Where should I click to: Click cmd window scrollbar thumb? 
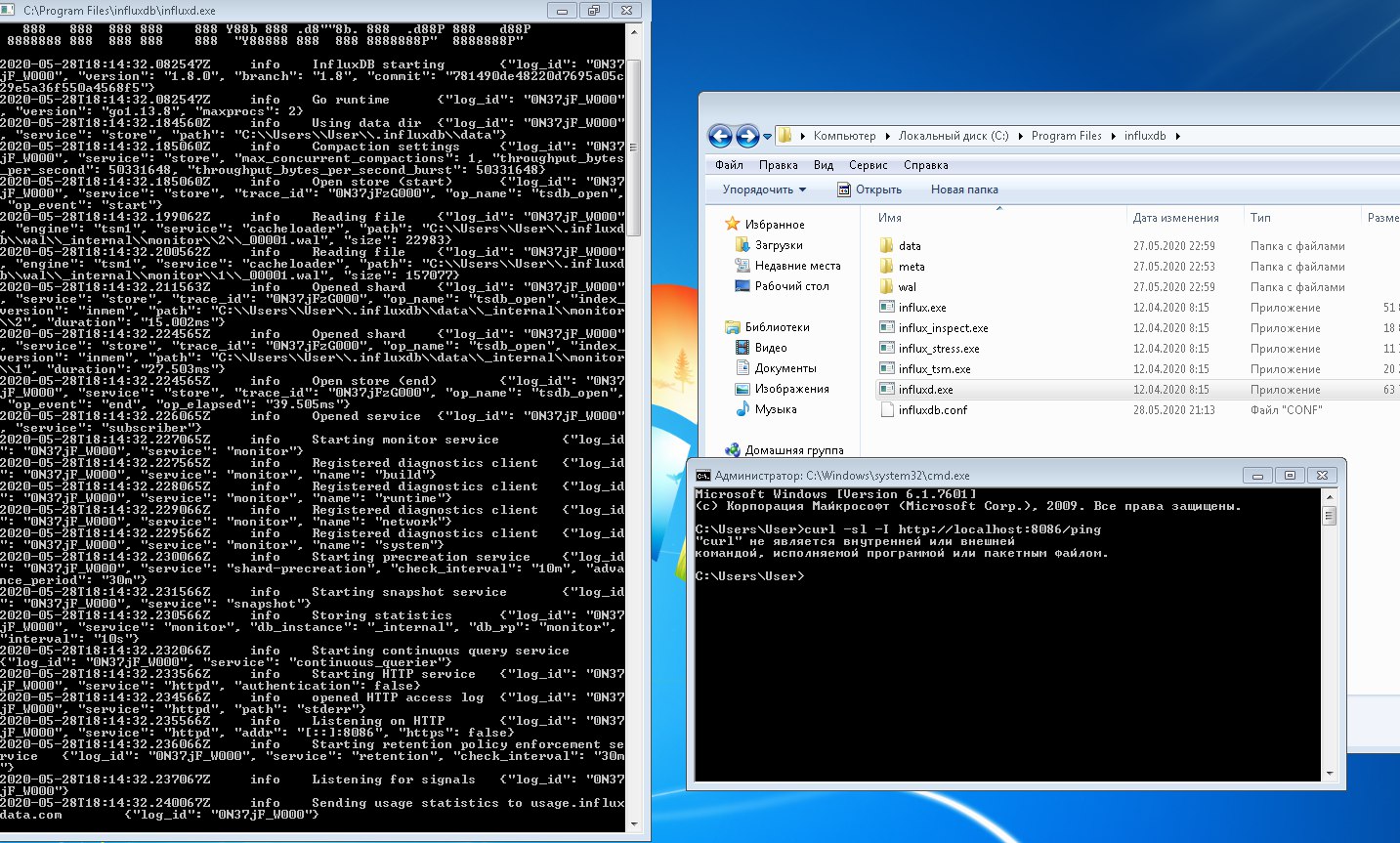(x=1329, y=516)
